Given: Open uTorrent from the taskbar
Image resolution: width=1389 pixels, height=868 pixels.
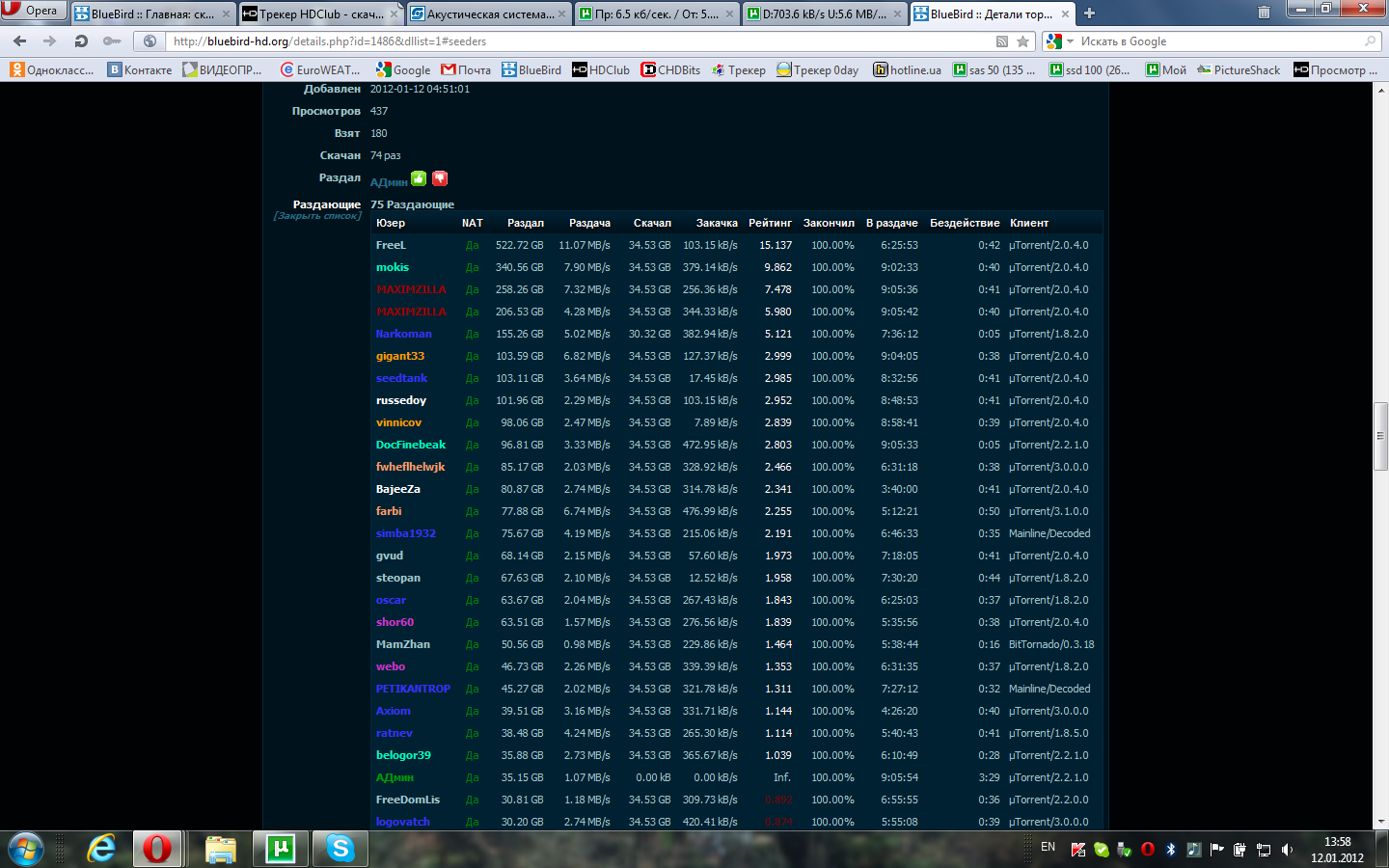Looking at the screenshot, I should tap(281, 849).
